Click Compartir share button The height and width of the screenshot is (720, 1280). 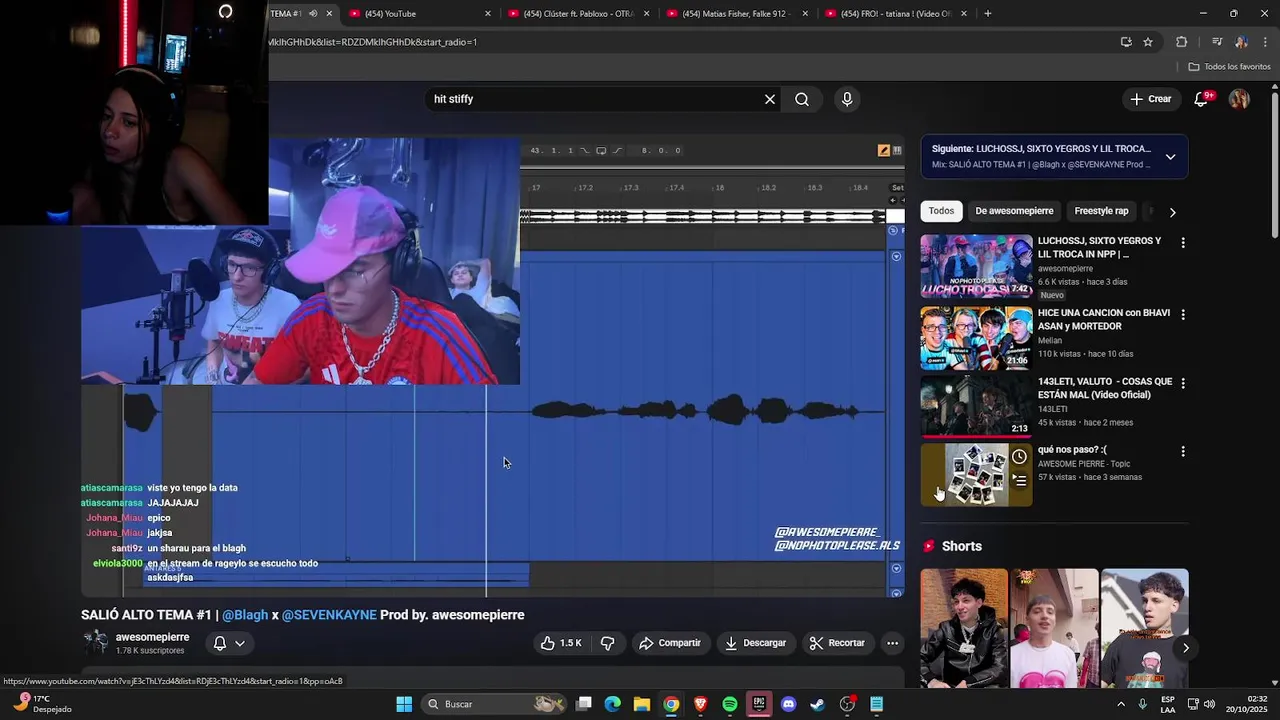pos(670,643)
